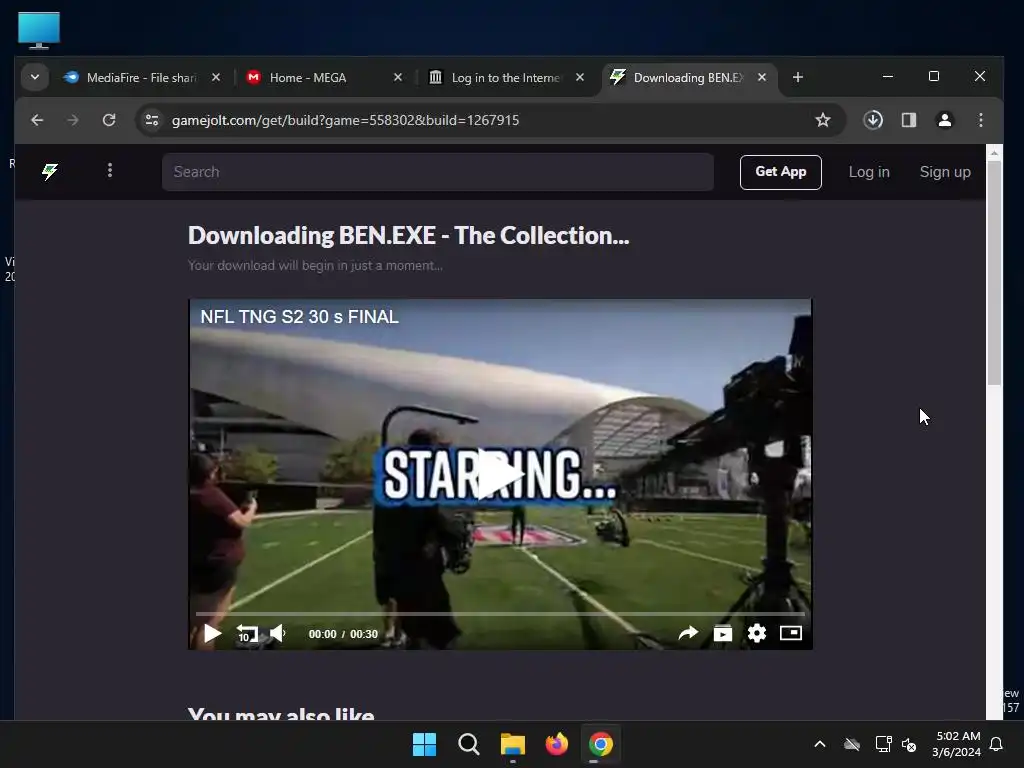1024x768 pixels.
Task: Click Chrome icon in taskbar
Action: 601,744
